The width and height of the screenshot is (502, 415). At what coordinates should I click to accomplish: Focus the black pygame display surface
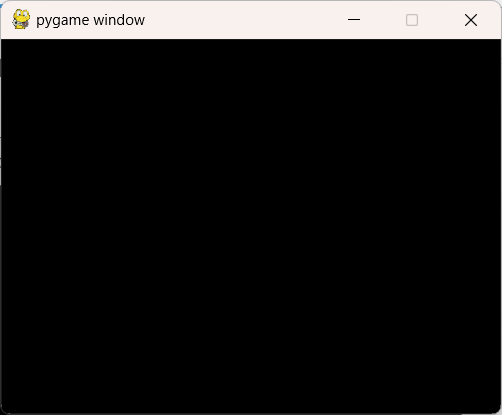click(251, 226)
